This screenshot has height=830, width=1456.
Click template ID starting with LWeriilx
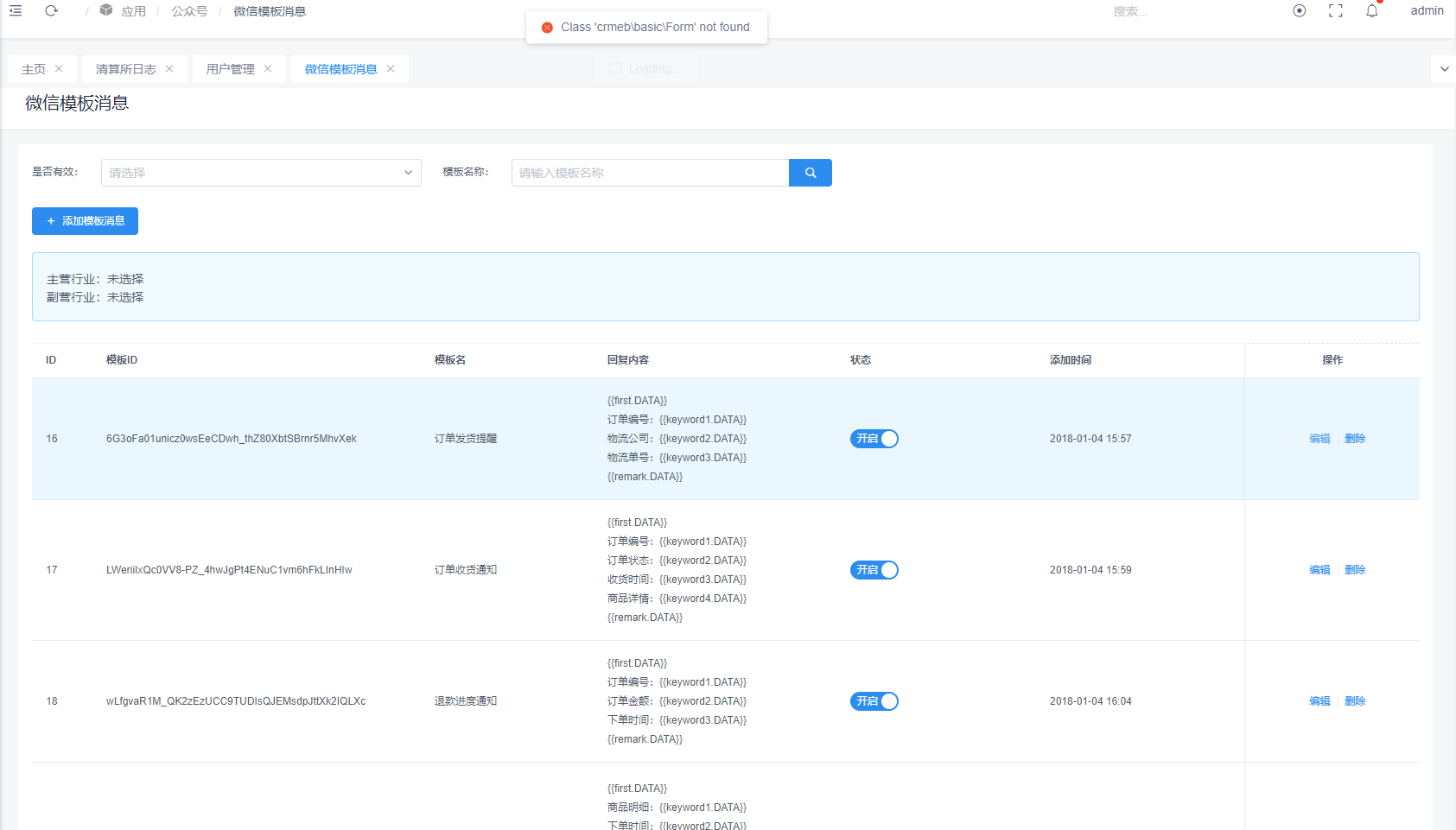click(x=229, y=570)
